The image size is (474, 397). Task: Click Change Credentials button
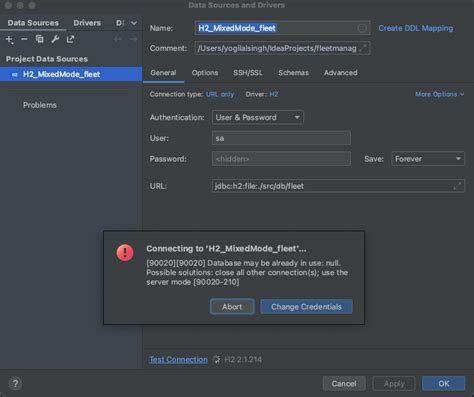[x=306, y=307]
